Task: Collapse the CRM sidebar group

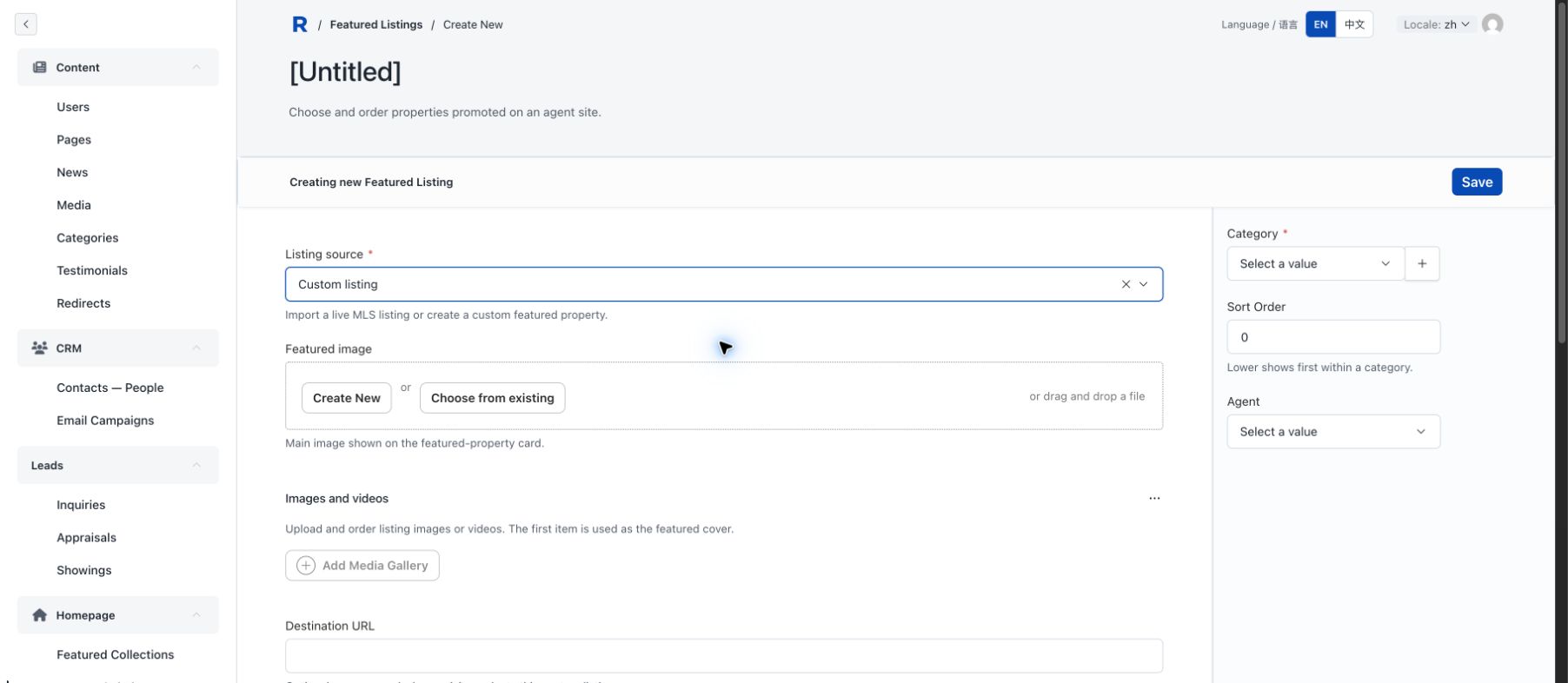Action: click(x=196, y=348)
